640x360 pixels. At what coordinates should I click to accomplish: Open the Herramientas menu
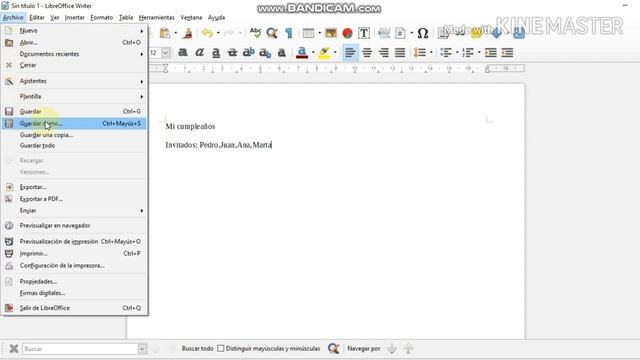(x=157, y=18)
